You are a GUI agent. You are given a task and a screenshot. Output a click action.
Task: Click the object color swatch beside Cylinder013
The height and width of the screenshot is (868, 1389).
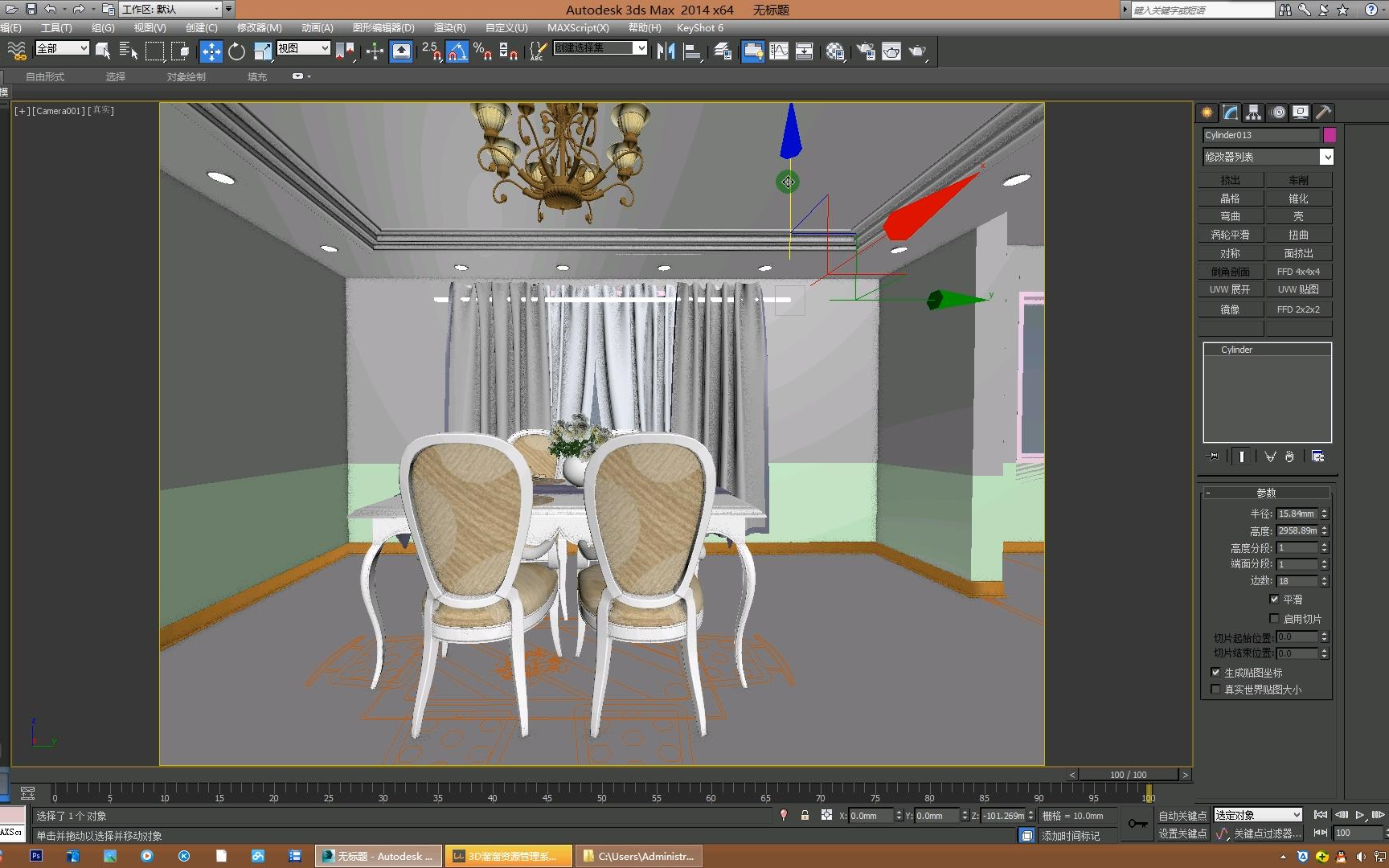(1330, 135)
